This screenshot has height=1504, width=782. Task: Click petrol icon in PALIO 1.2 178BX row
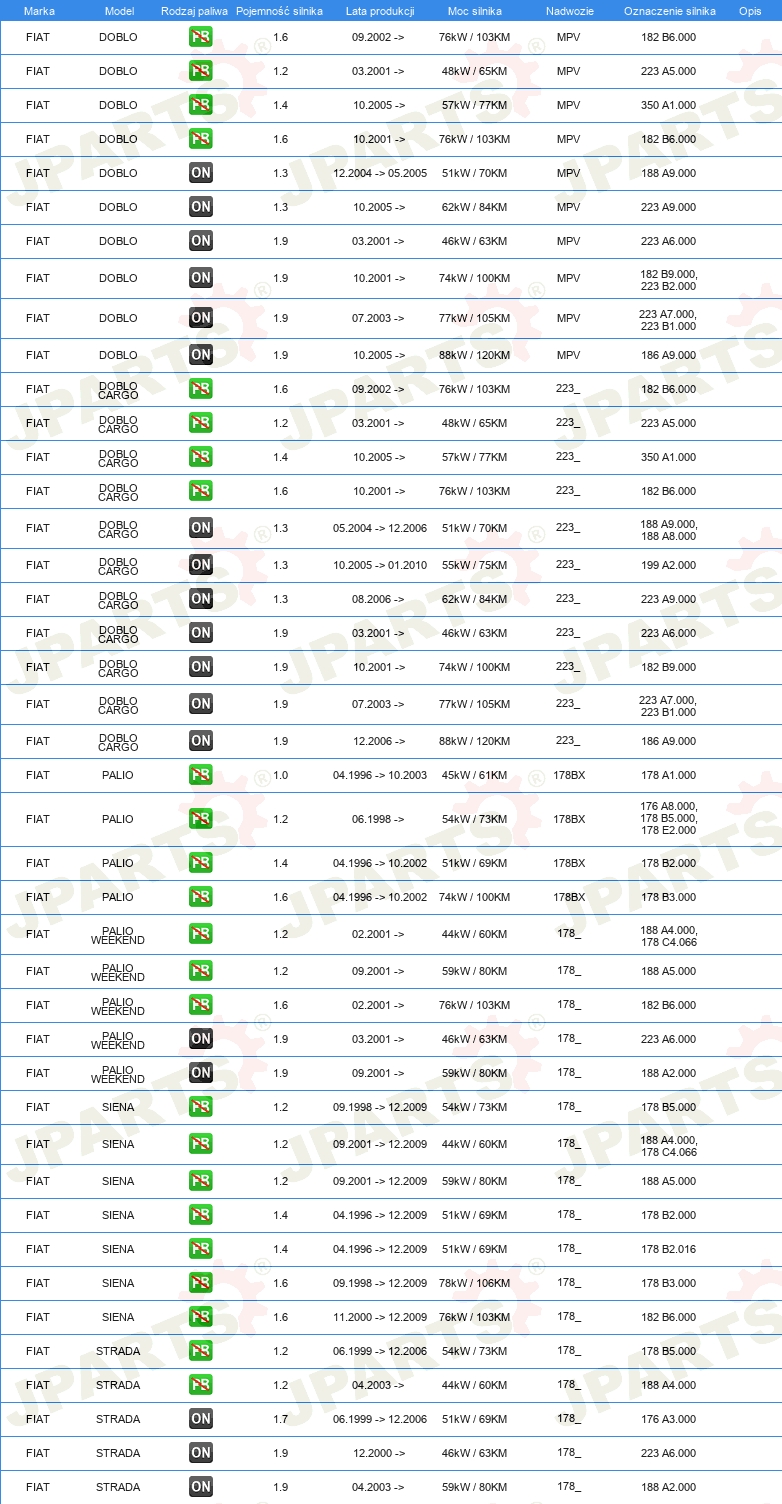pos(201,819)
